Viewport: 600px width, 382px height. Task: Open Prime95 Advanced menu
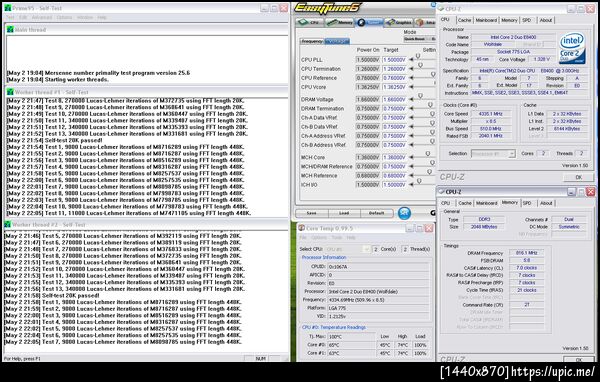point(42,18)
